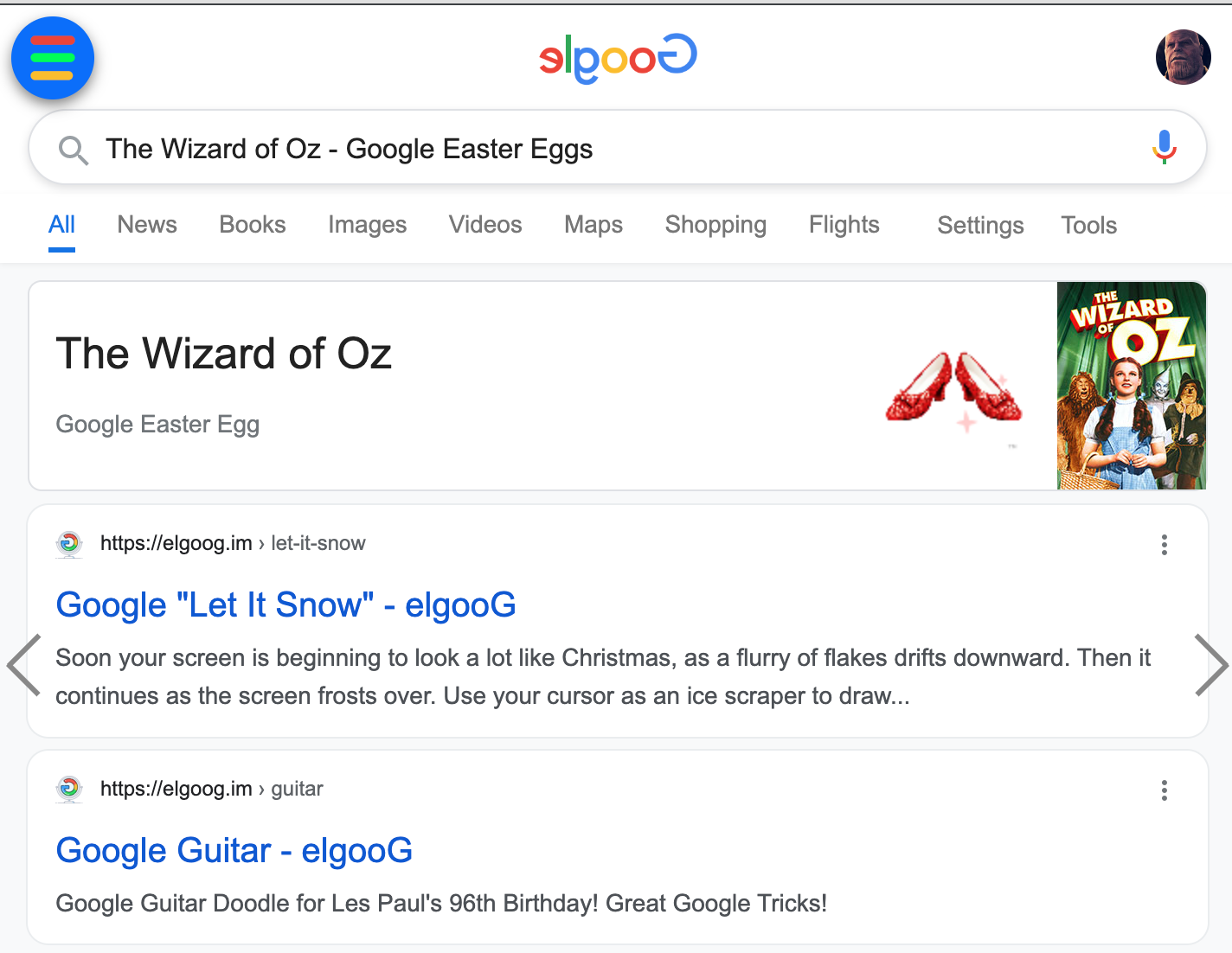This screenshot has height=953, width=1232.
Task: Open the colorful hamburger menu button
Action: [52, 58]
